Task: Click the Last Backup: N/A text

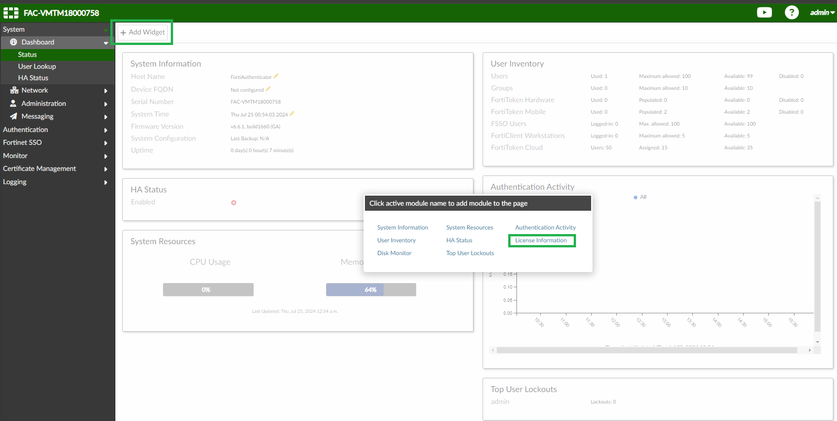Action: click(250, 138)
